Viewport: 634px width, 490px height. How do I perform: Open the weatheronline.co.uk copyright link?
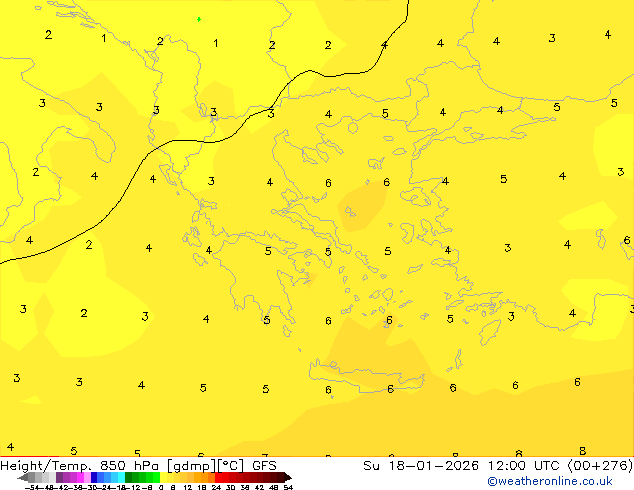549,481
